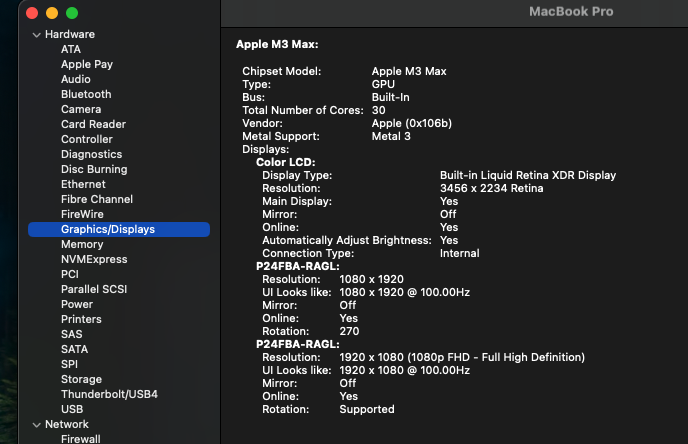Click the 3456 x 2234 Retina resolution
This screenshot has height=444, width=688.
point(491,188)
